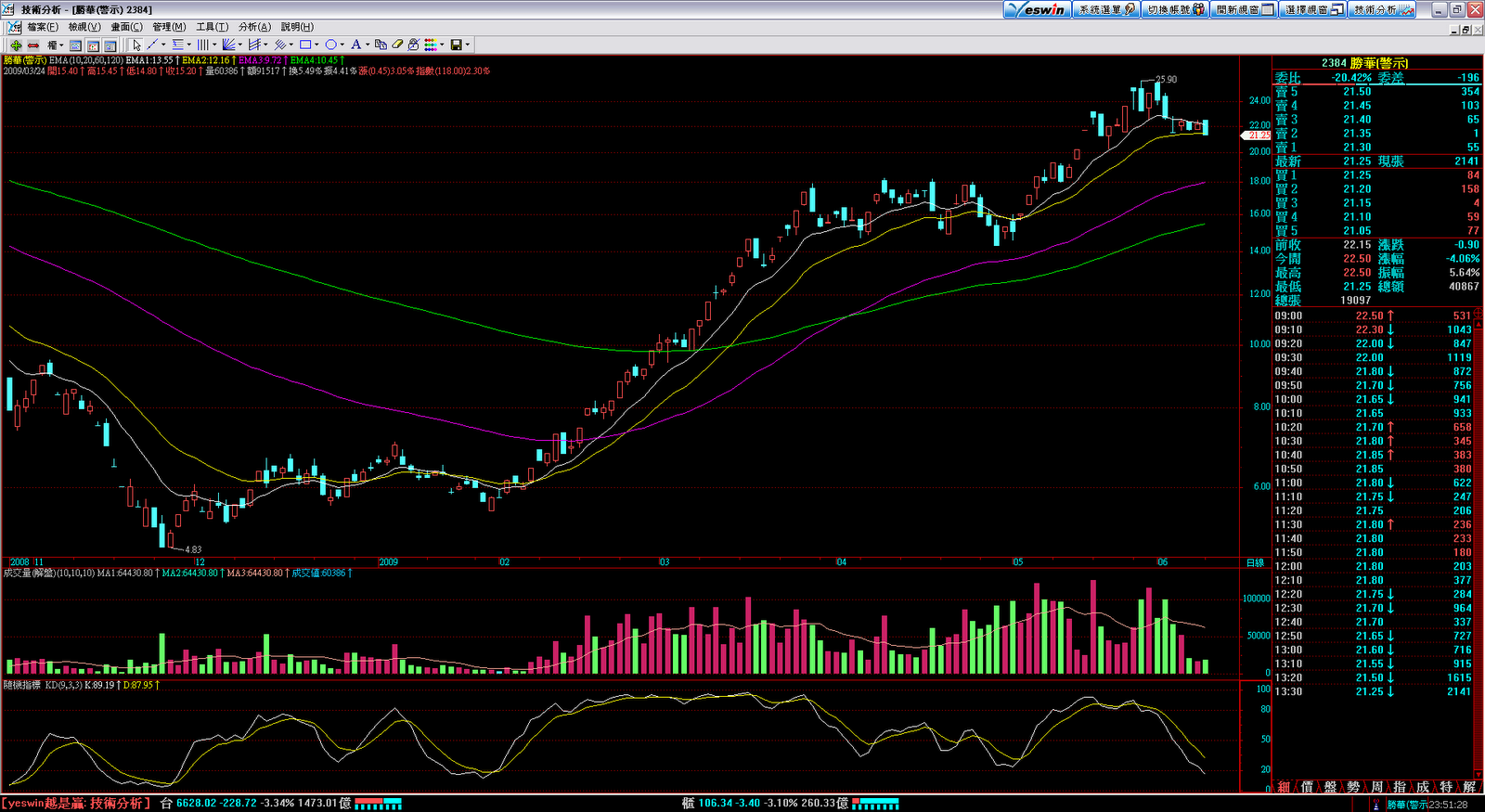Click the copy drawing icon

pos(381,45)
